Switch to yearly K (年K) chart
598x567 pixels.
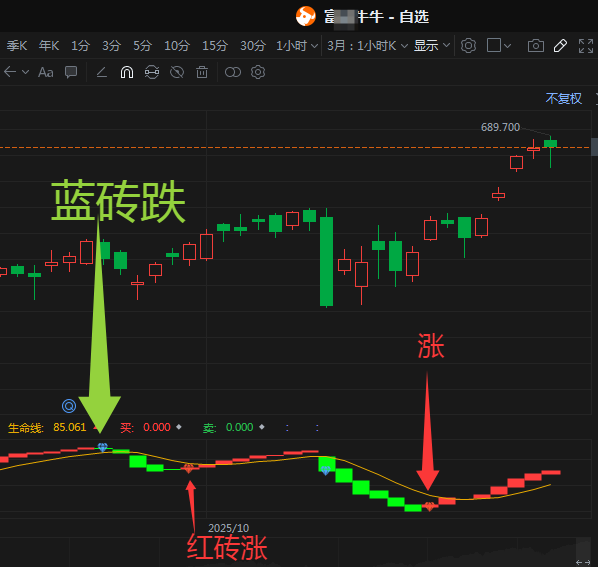(49, 46)
